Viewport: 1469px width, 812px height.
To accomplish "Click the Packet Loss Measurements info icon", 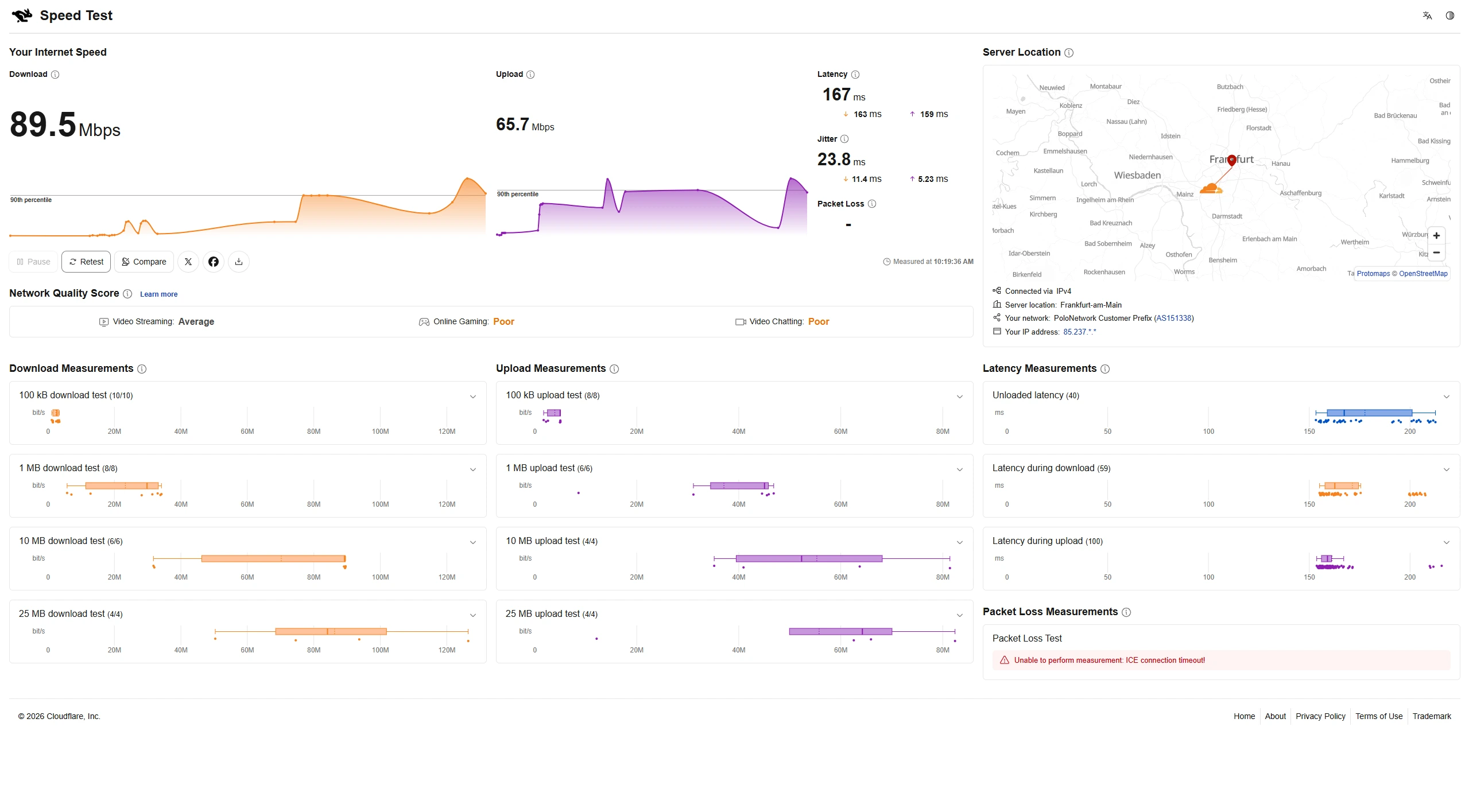I will click(x=1126, y=612).
